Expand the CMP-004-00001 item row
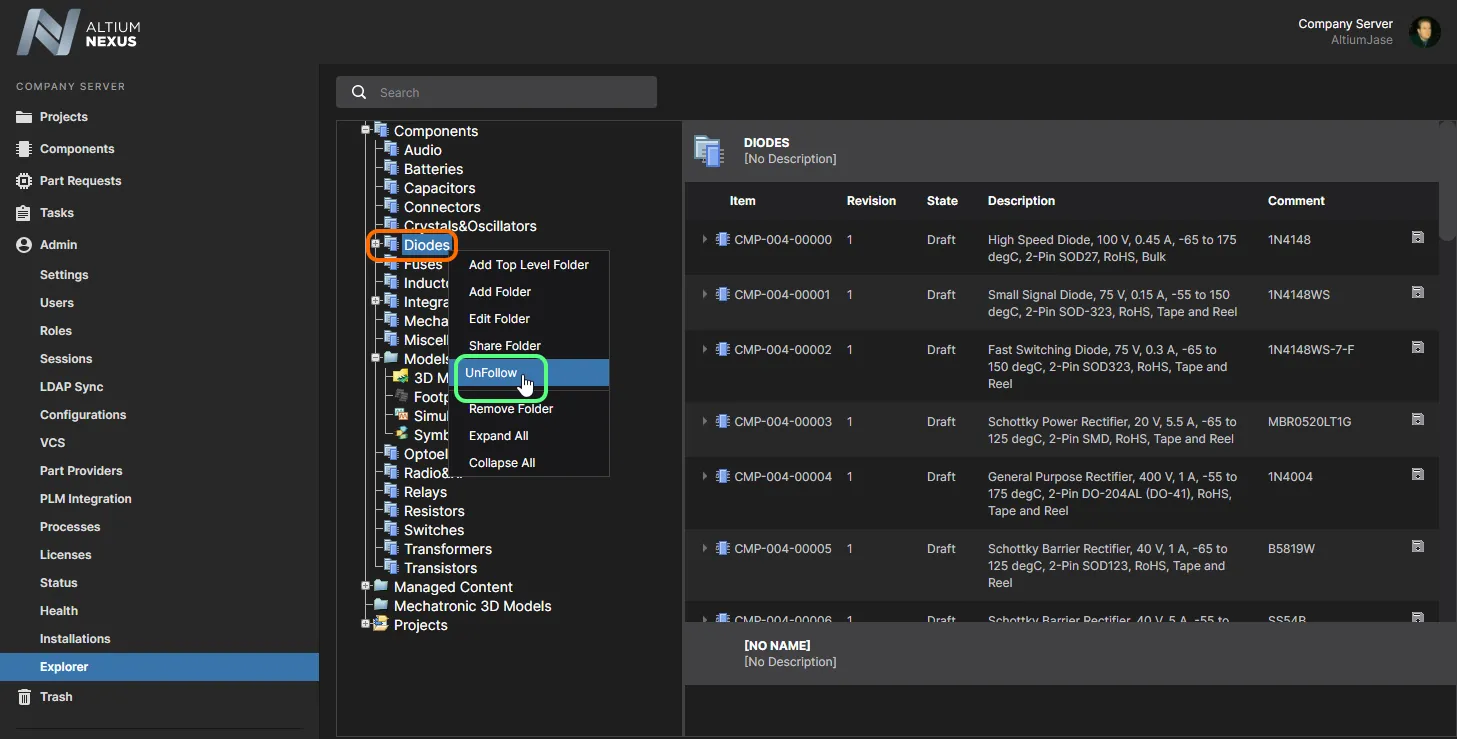The height and width of the screenshot is (739, 1457). click(x=705, y=295)
